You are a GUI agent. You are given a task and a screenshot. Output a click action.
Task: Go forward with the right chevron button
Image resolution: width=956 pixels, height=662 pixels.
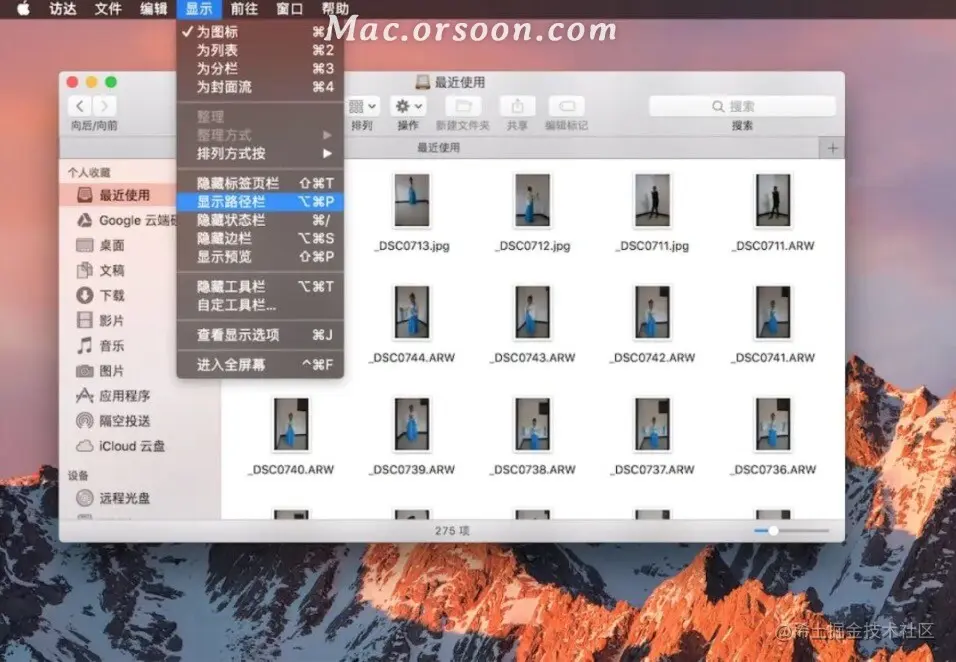click(104, 106)
